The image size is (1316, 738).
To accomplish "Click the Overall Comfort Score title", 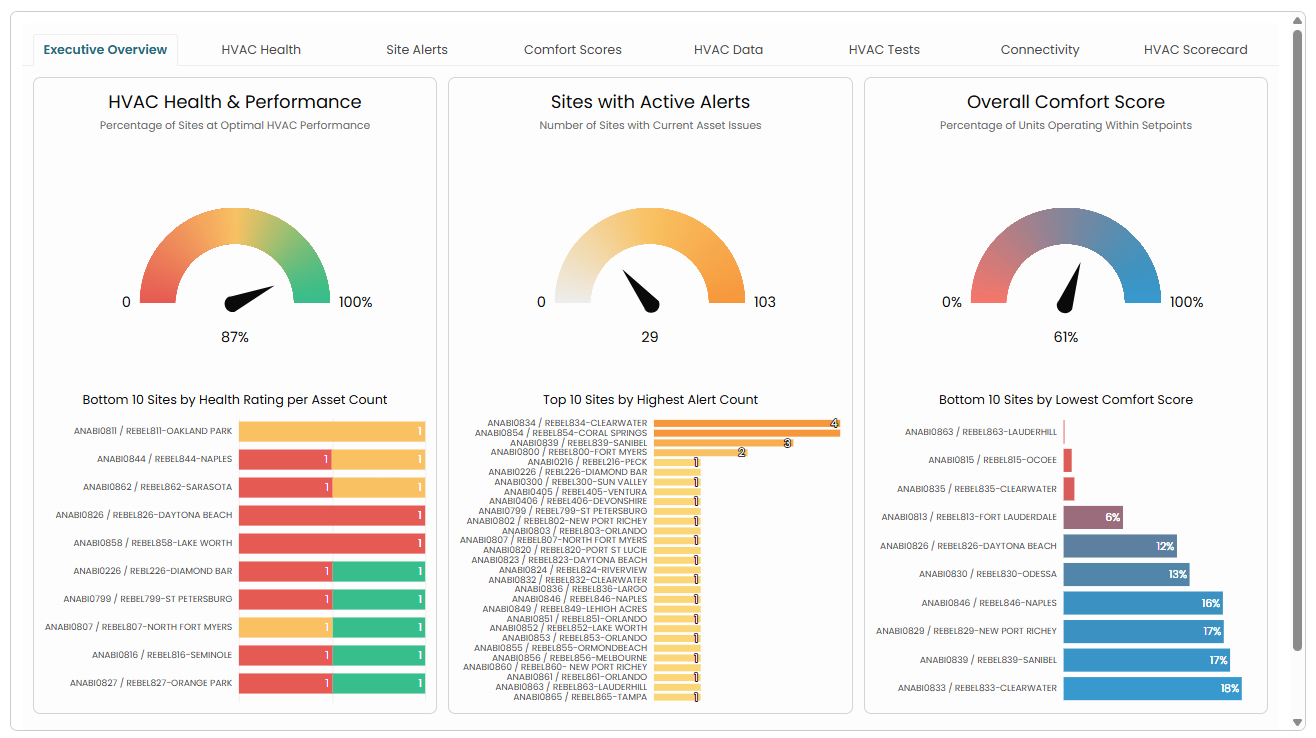I will [x=1066, y=102].
